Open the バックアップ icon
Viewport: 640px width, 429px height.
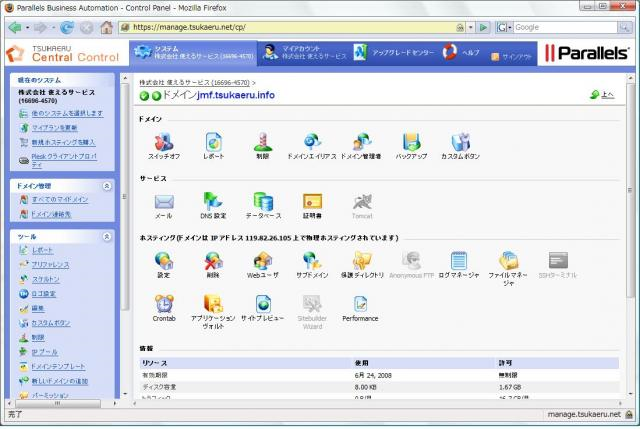click(x=411, y=142)
